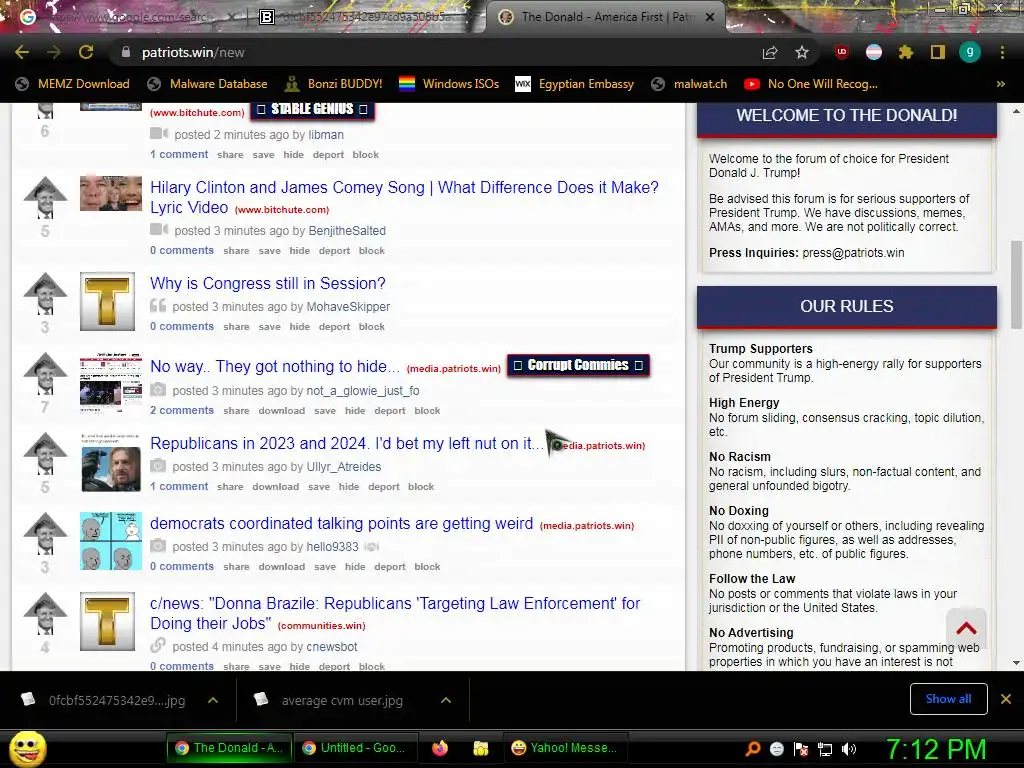Open thumbnail of Republicans in 2023 post

111,462
